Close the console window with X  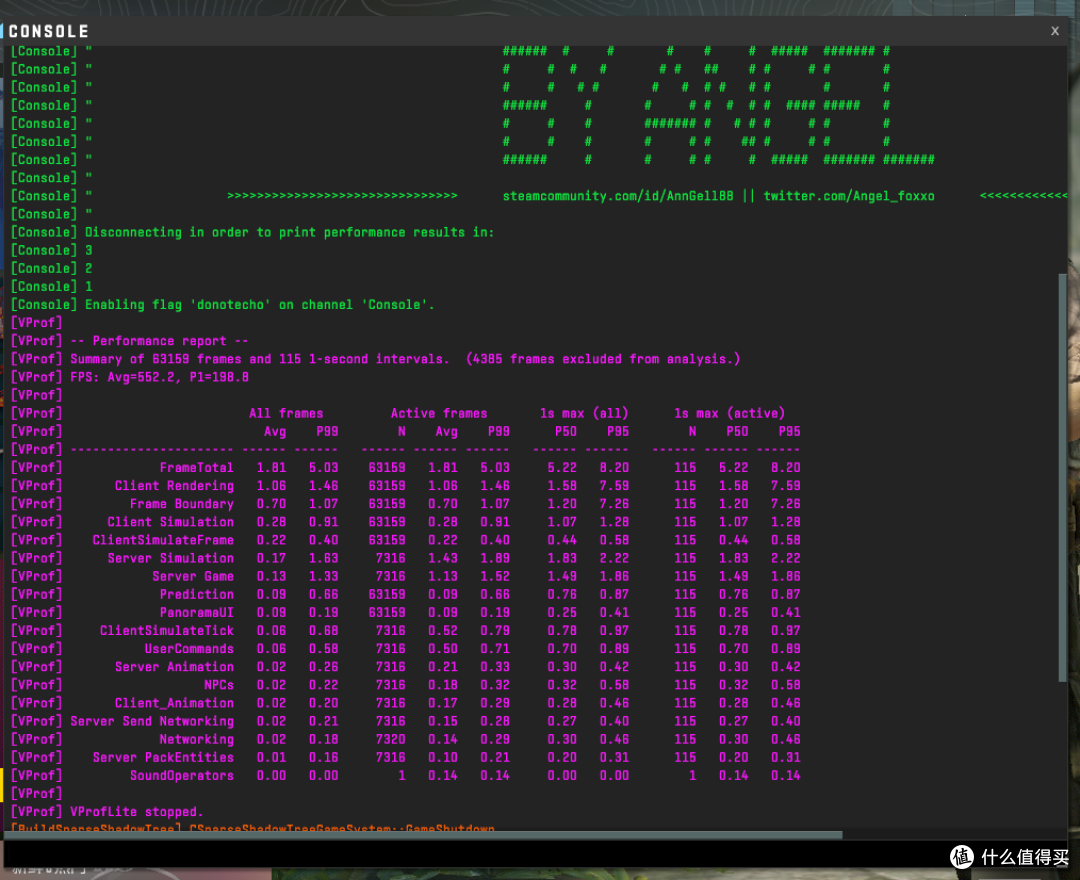pos(1055,31)
